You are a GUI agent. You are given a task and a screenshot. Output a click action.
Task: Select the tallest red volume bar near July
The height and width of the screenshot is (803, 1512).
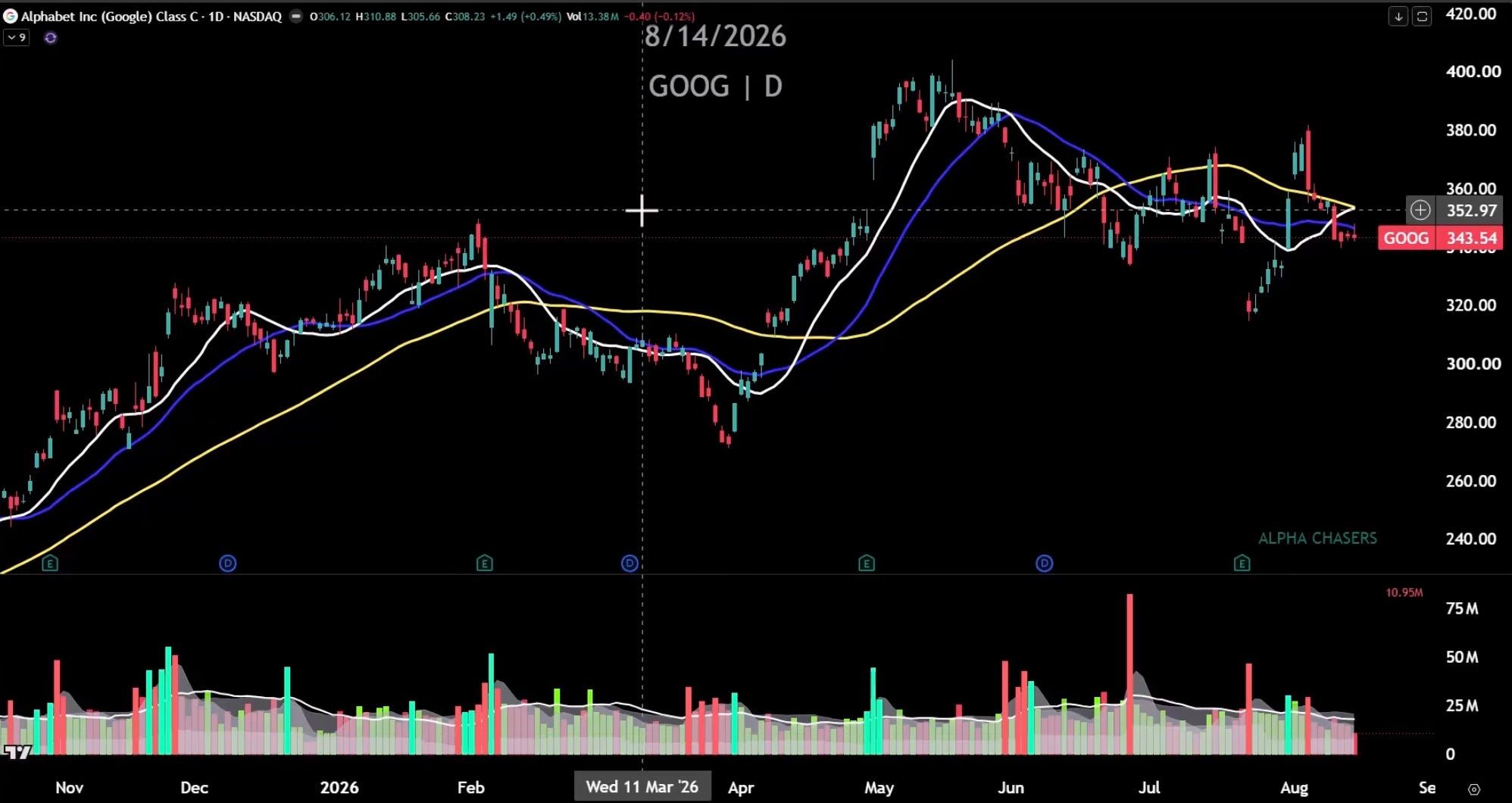point(1130,674)
